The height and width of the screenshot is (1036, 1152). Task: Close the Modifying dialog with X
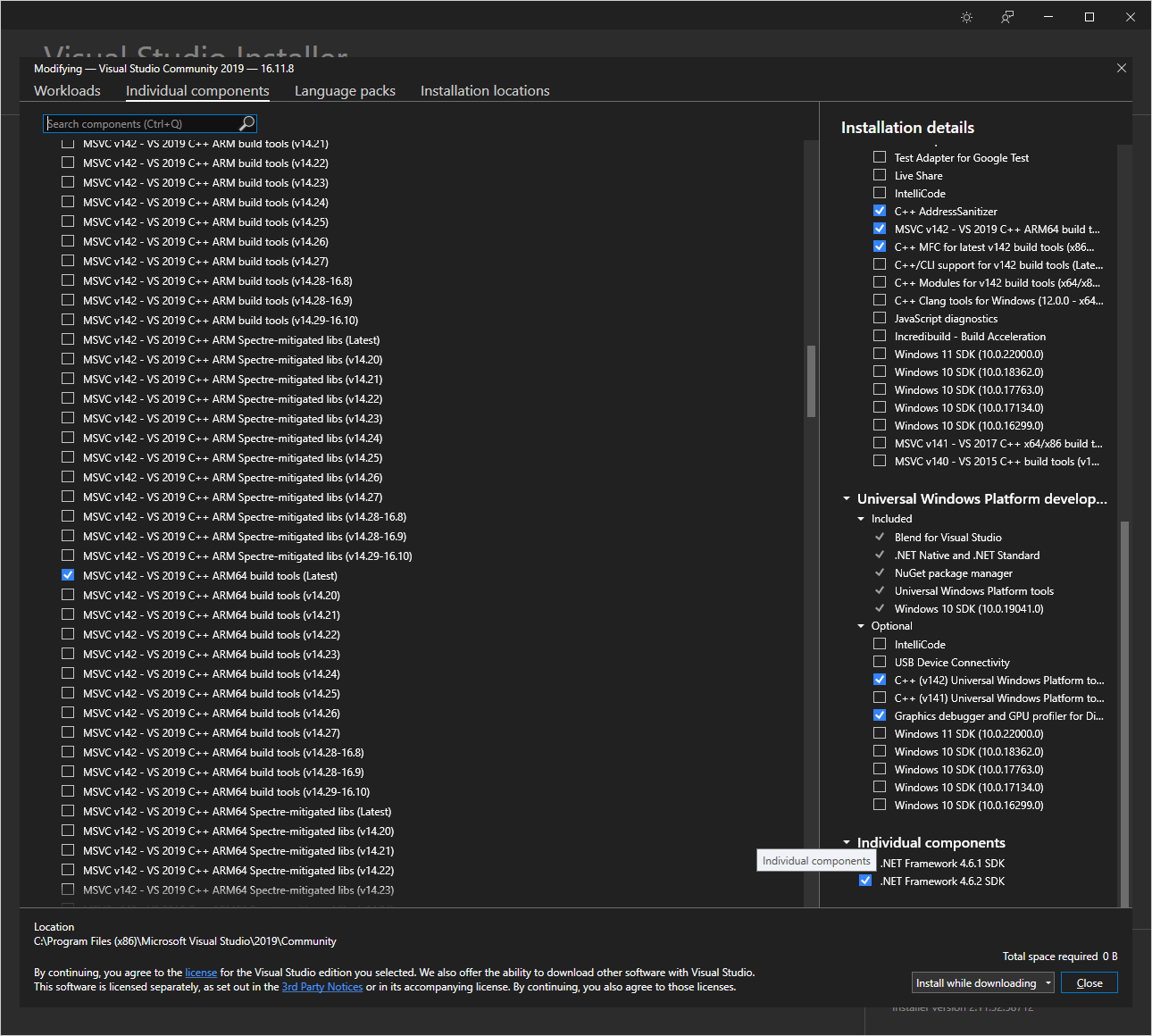[x=1122, y=68]
